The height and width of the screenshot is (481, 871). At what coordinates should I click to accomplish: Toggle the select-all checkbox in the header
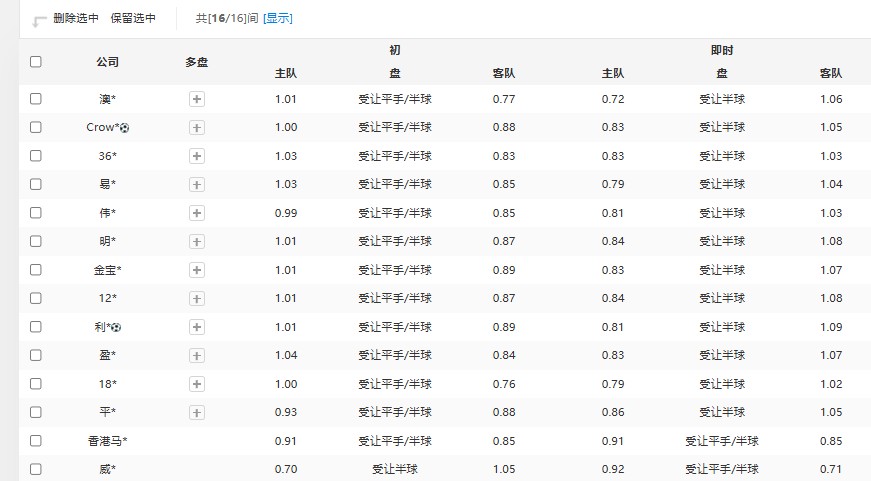[36, 62]
